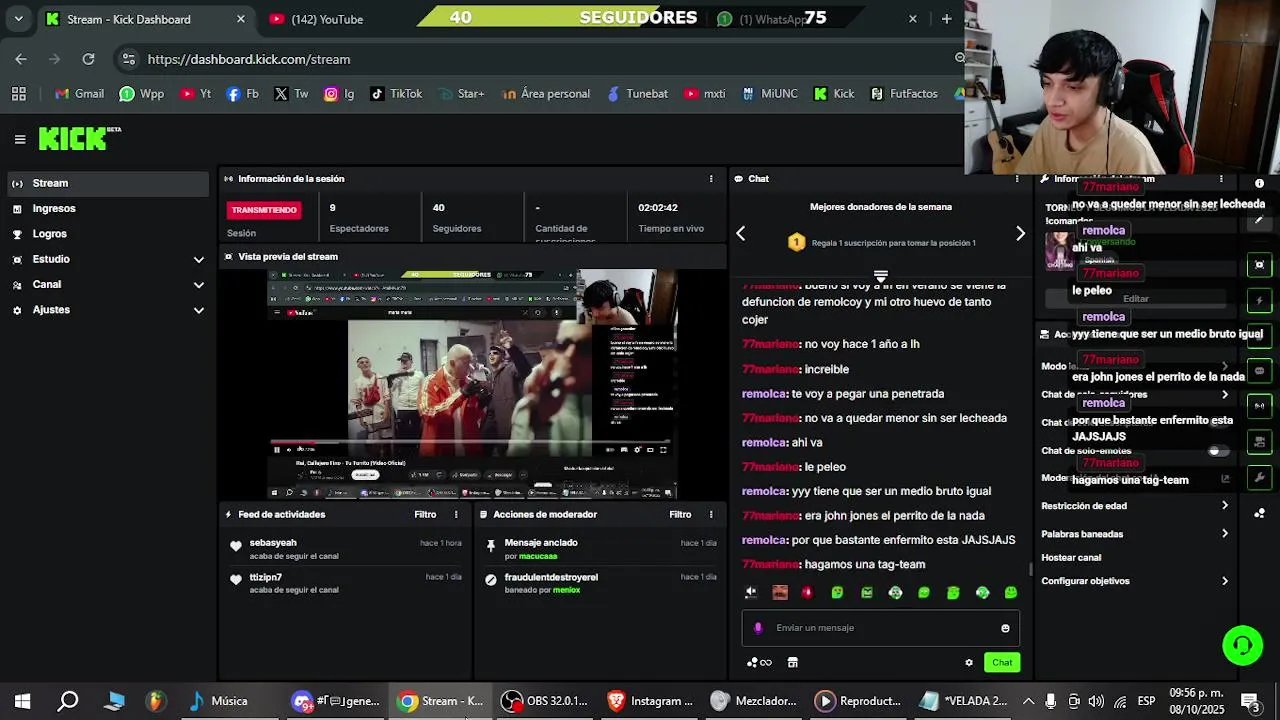Click sebasyeah follow activity entry

pyautogui.click(x=346, y=549)
